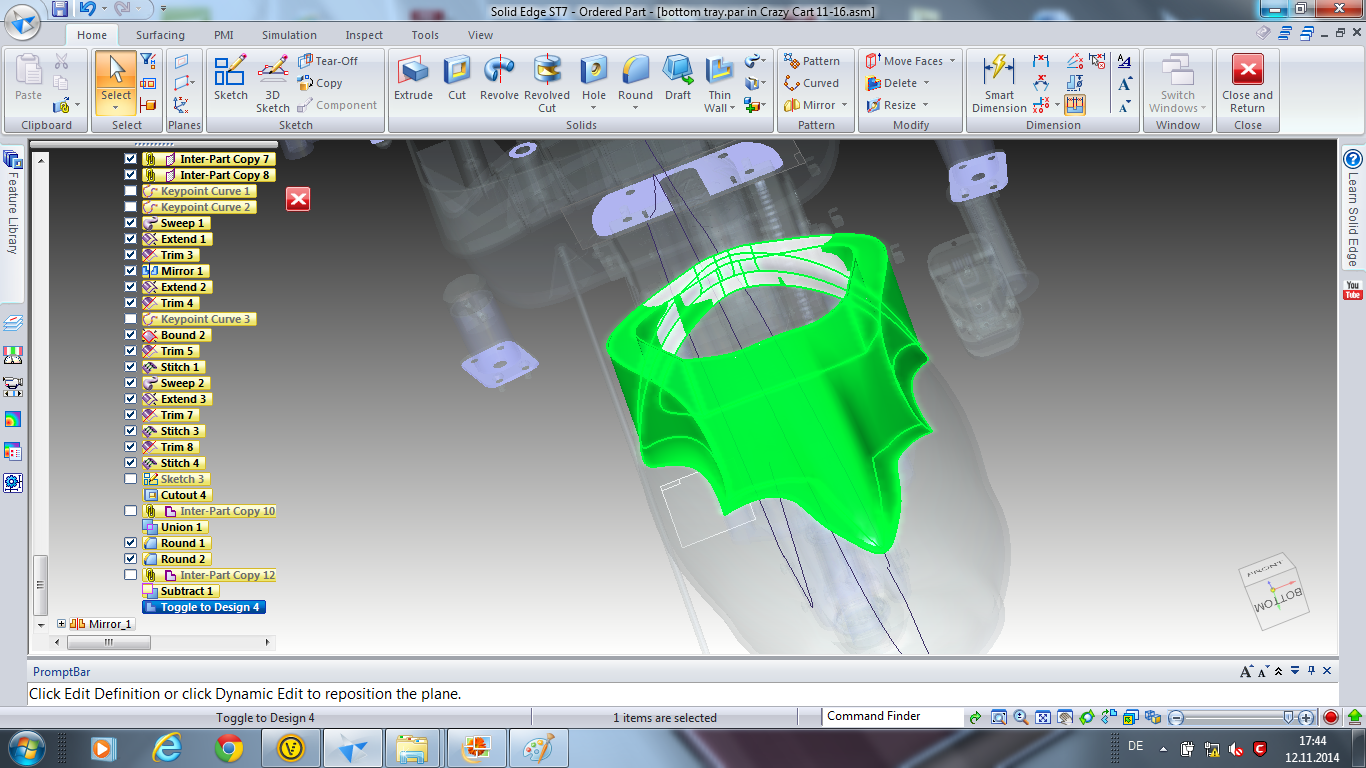This screenshot has height=768, width=1366.
Task: Start a 3D Sketch
Action: 273,84
